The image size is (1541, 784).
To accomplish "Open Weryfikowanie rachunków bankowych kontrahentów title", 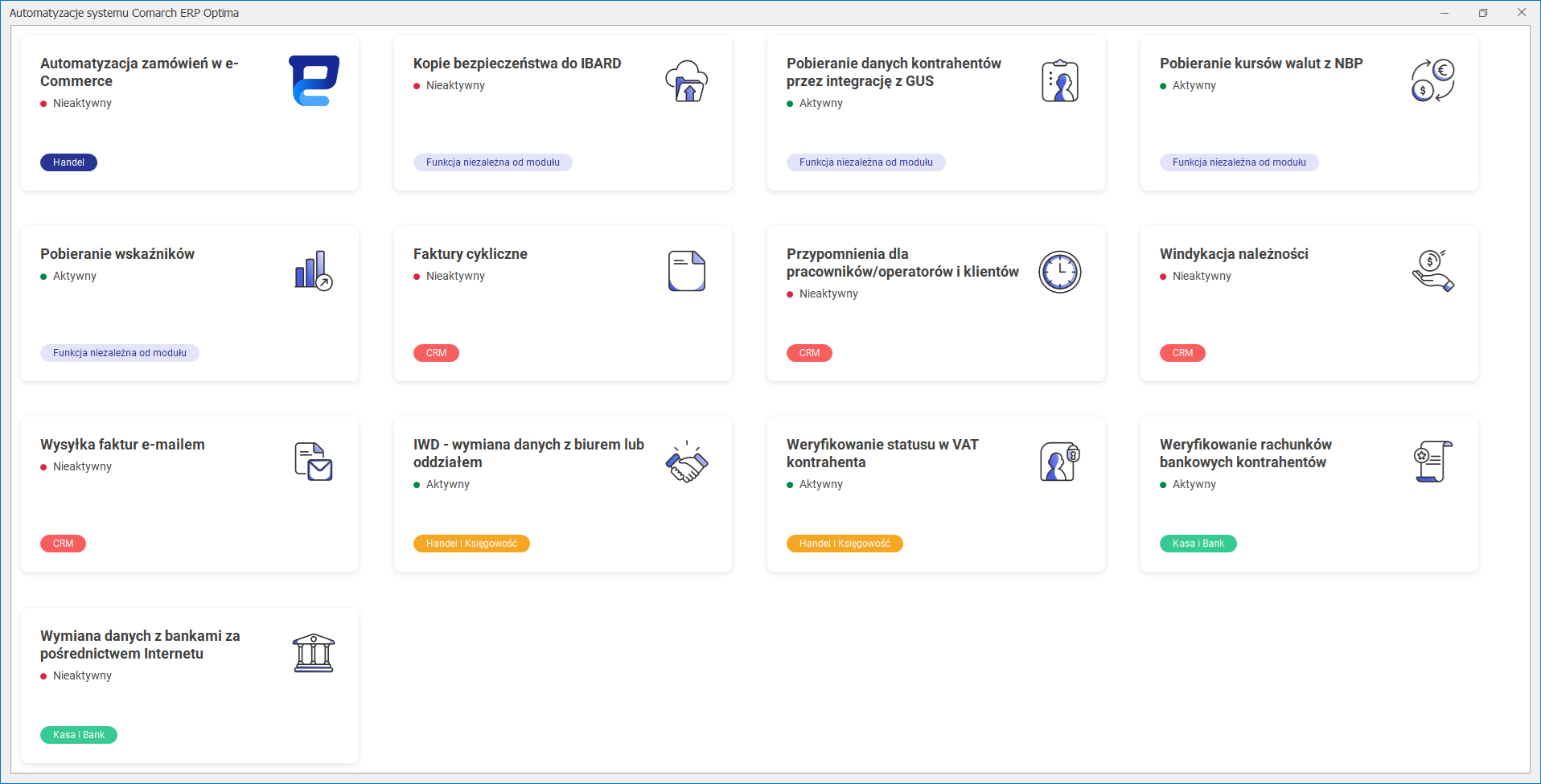I will pos(1246,454).
